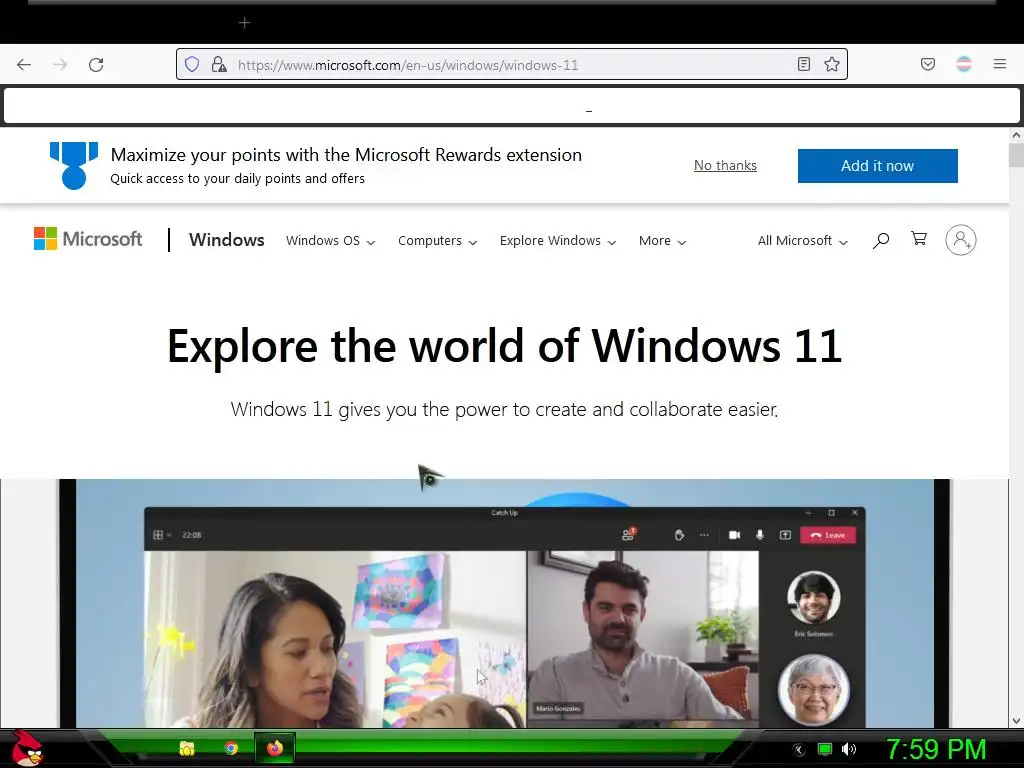Bookmark this page with the star icon
The image size is (1024, 768).
831,64
